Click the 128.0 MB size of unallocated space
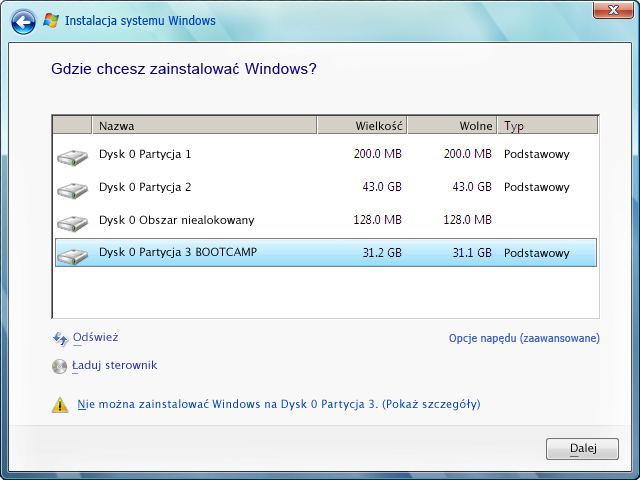The height and width of the screenshot is (480, 640). pyautogui.click(x=378, y=220)
